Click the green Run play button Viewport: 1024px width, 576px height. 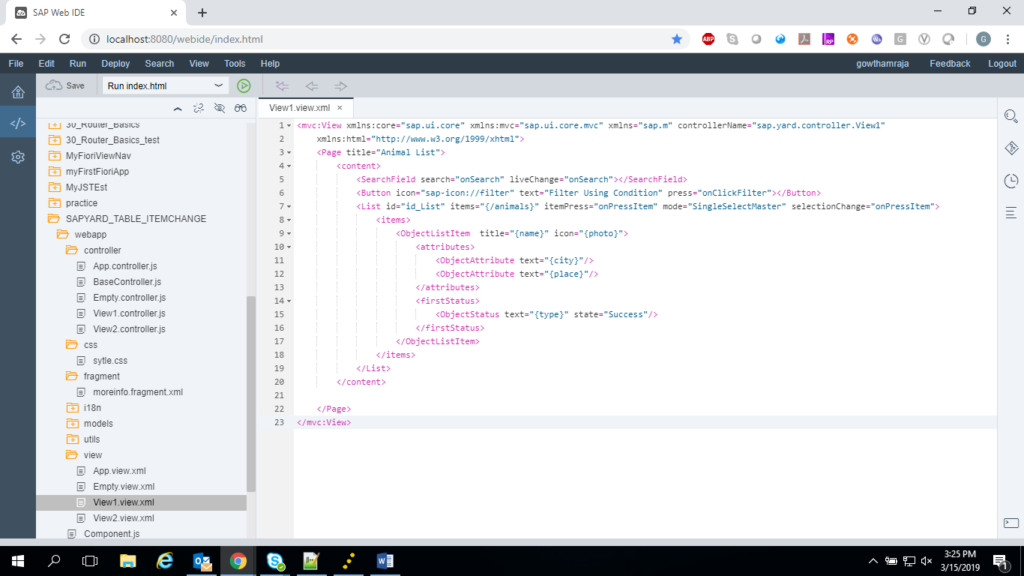(244, 86)
